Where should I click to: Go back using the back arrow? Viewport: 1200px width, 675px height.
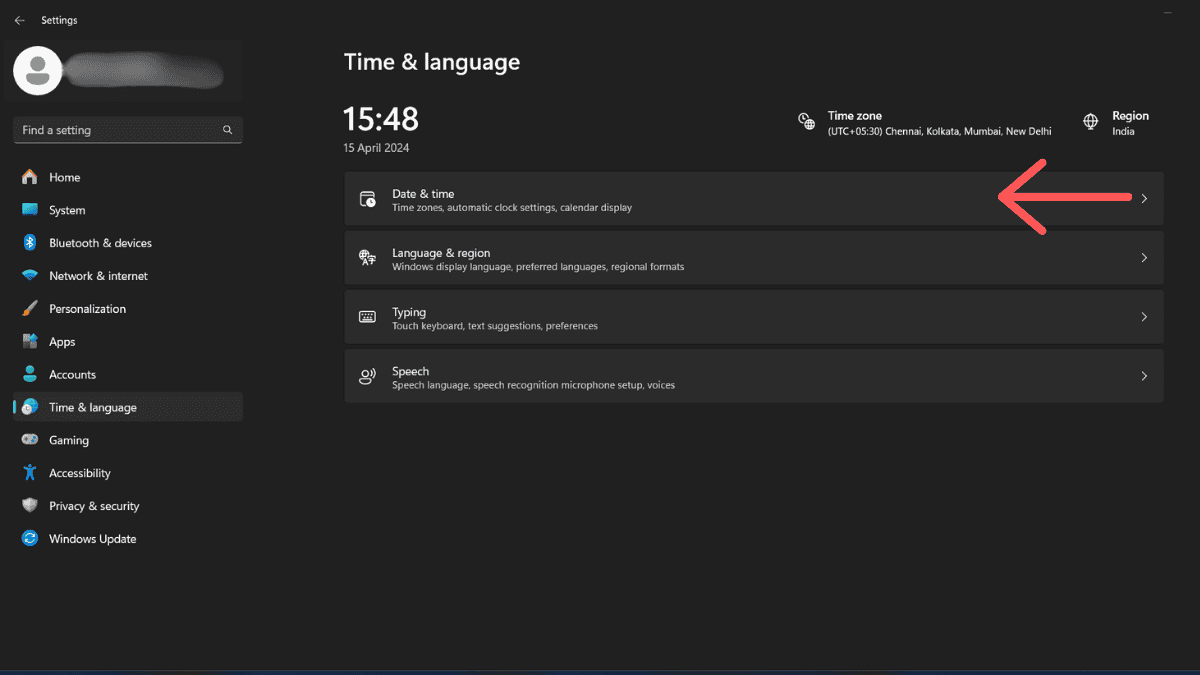(20, 20)
